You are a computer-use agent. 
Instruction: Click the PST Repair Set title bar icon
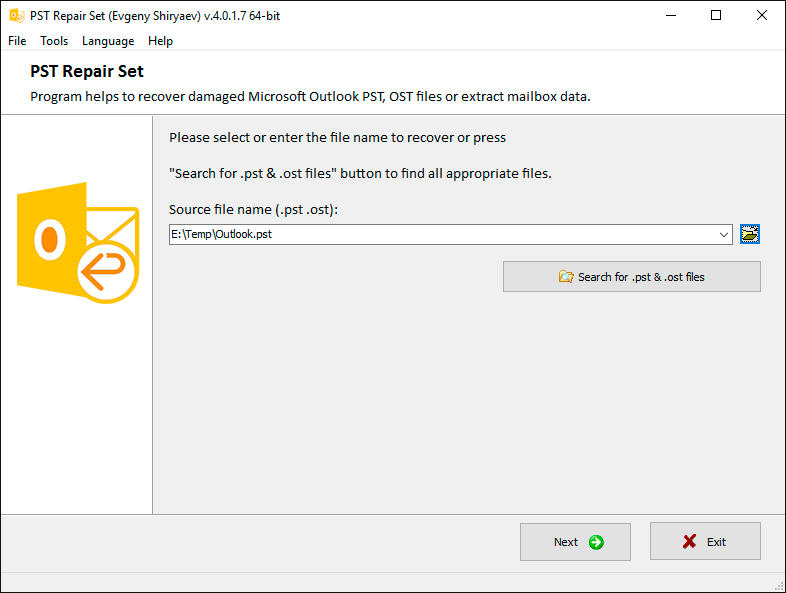pyautogui.click(x=17, y=16)
